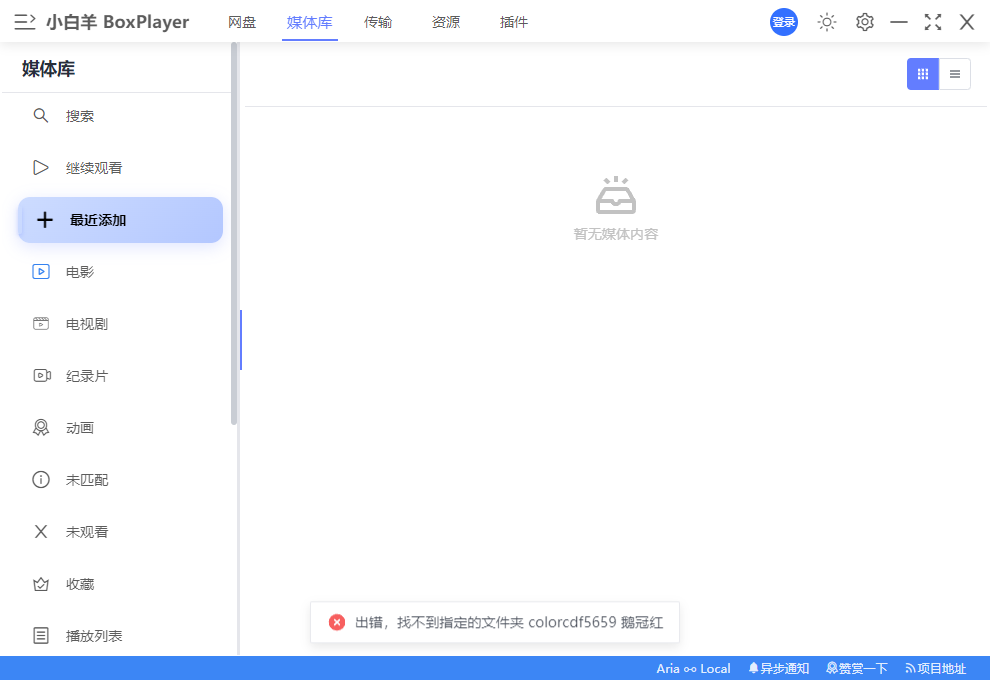Switch to list view mode
The width and height of the screenshot is (990, 680).
pyautogui.click(x=954, y=73)
